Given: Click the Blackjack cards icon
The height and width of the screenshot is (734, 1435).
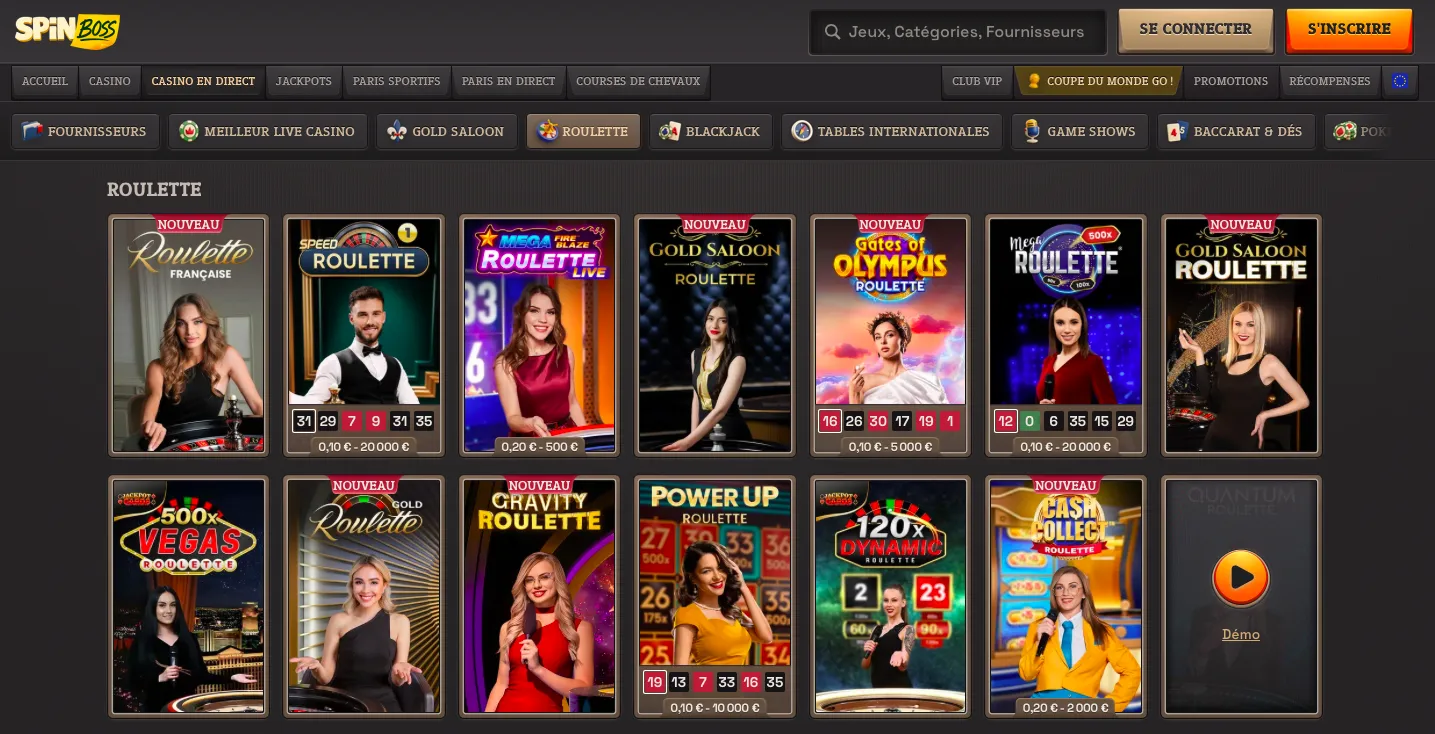Looking at the screenshot, I should click(670, 131).
